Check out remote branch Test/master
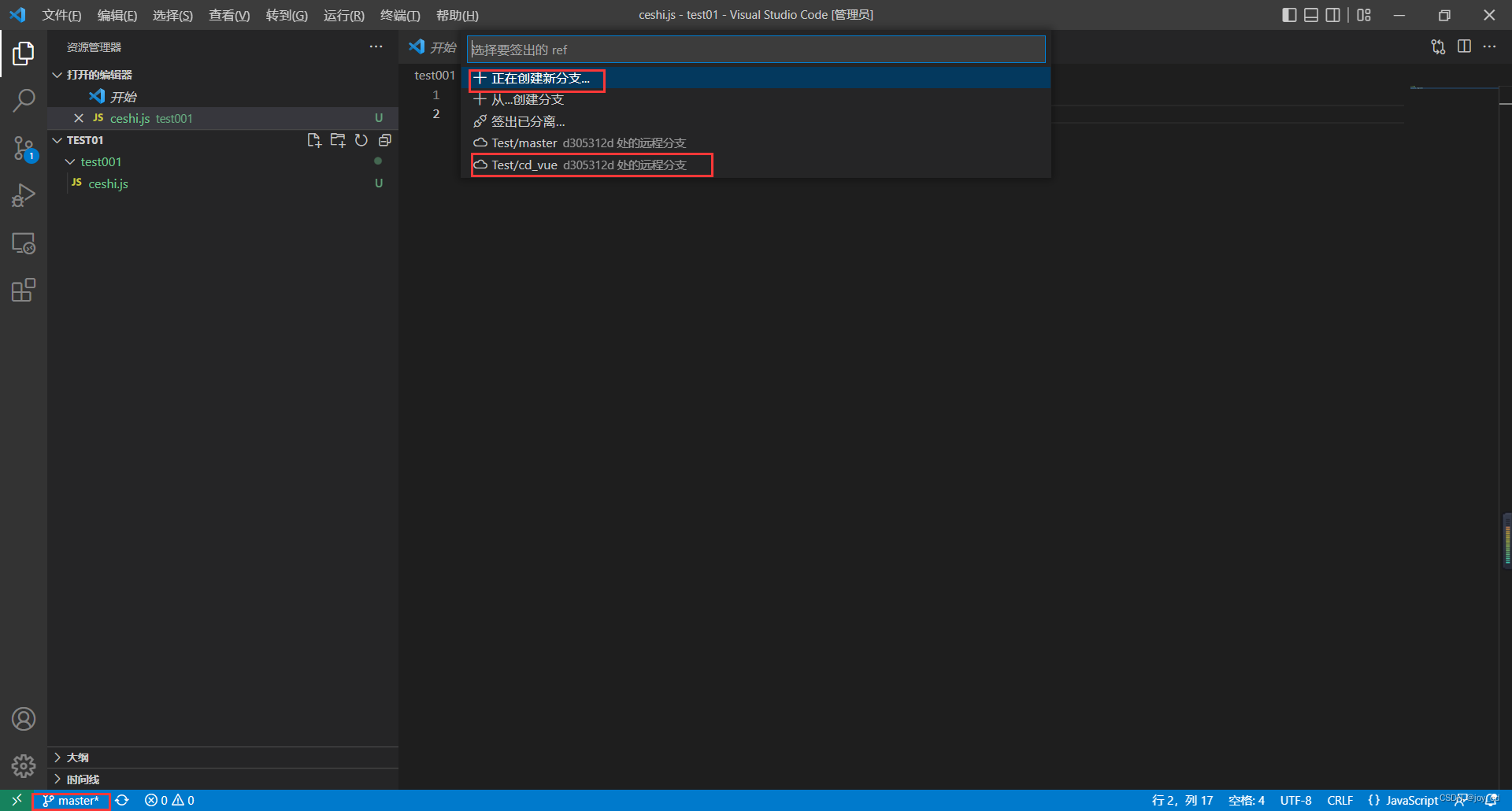 tap(756, 143)
